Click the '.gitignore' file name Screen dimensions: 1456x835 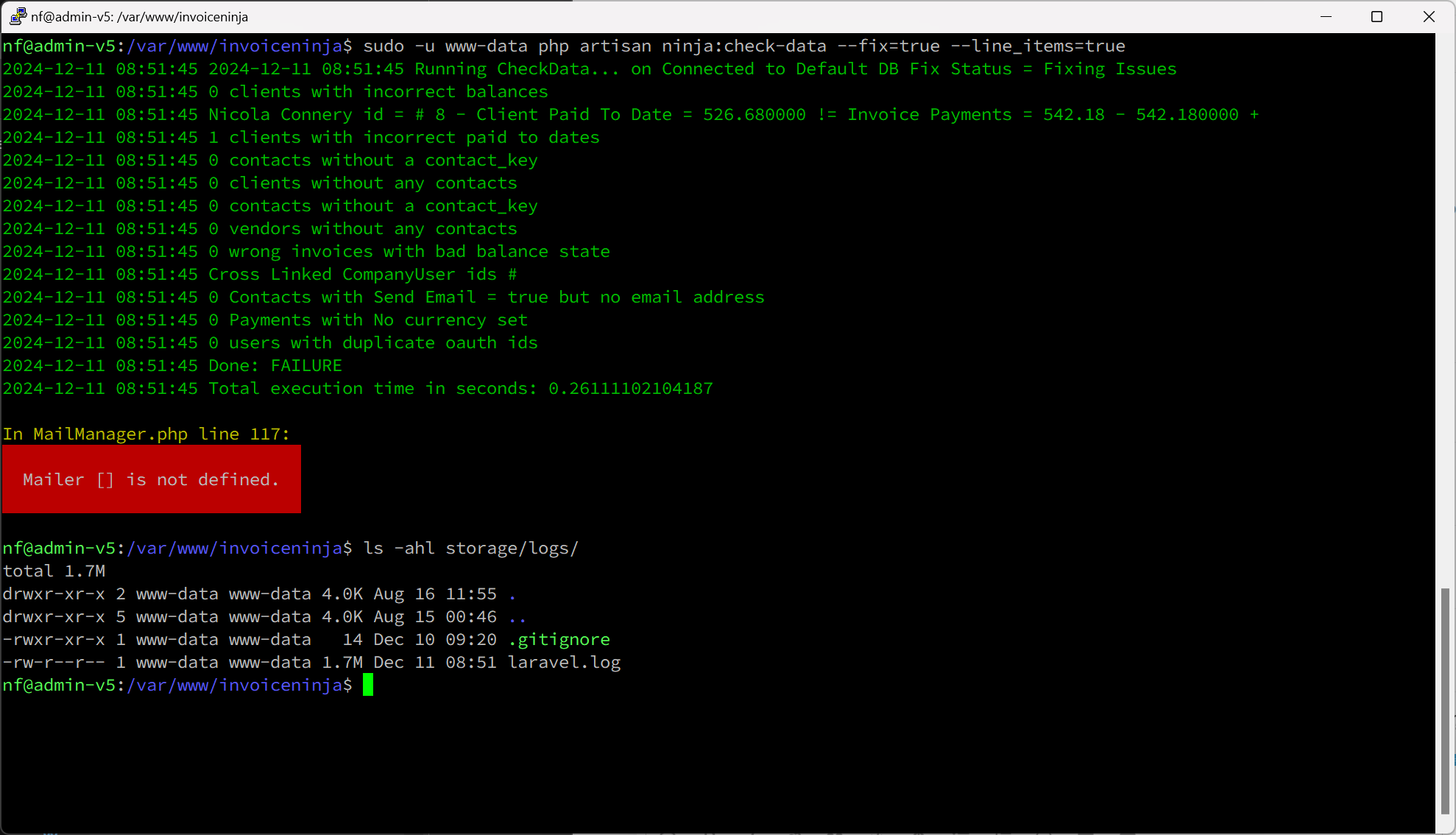click(x=559, y=639)
